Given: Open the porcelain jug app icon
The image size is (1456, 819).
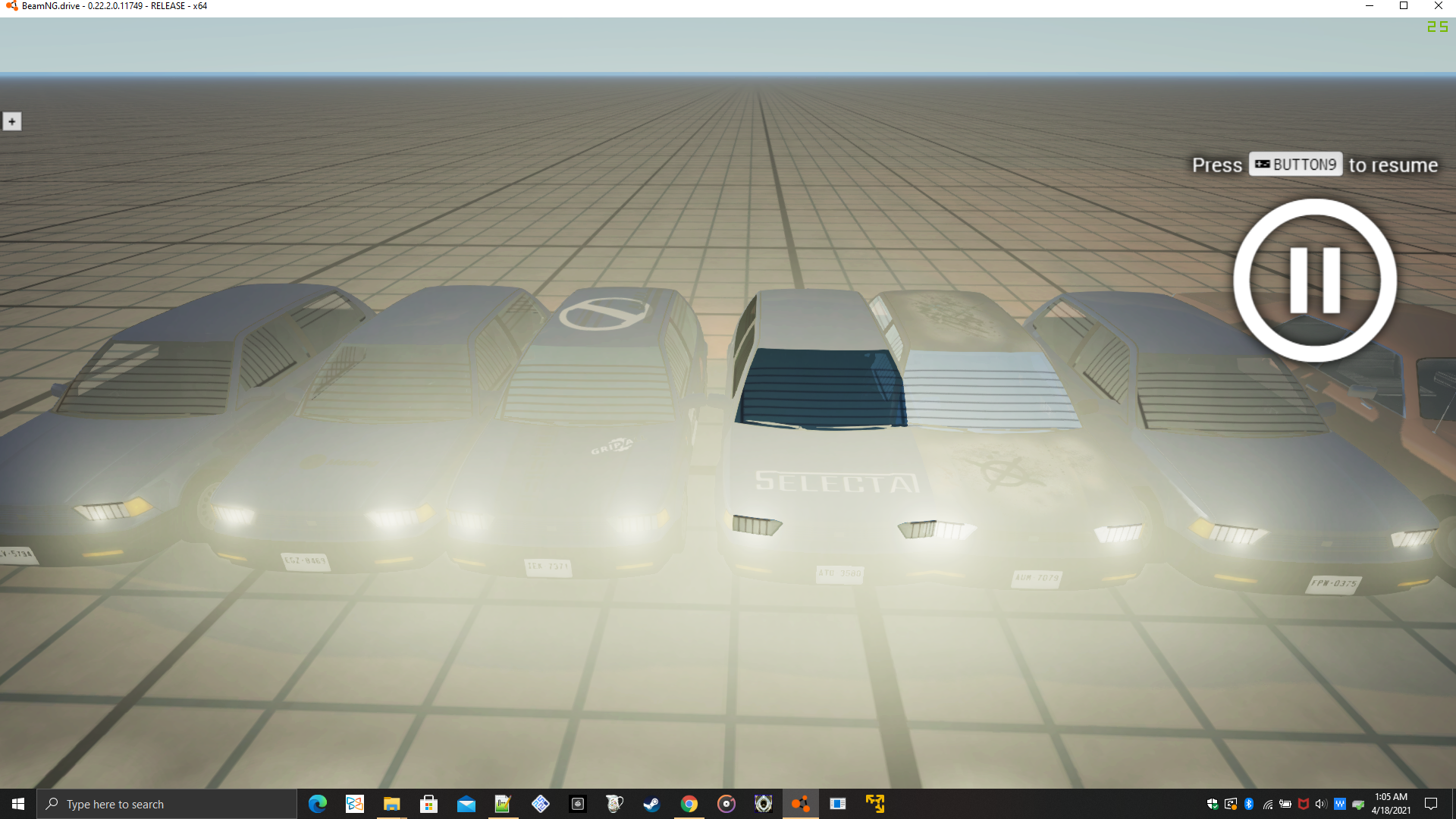Looking at the screenshot, I should pyautogui.click(x=614, y=804).
